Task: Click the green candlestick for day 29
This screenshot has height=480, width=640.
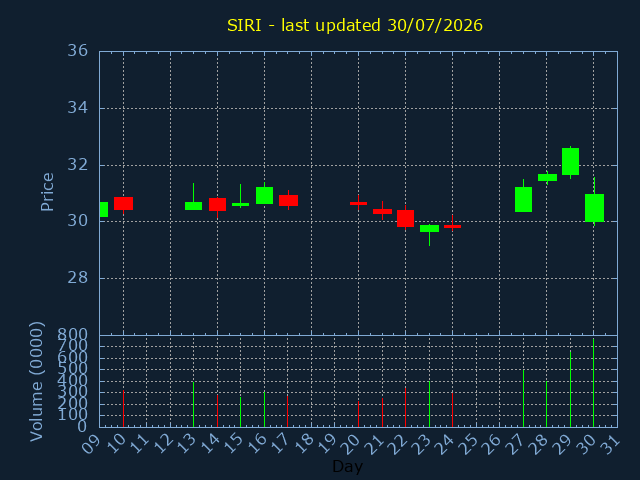Action: coord(570,162)
